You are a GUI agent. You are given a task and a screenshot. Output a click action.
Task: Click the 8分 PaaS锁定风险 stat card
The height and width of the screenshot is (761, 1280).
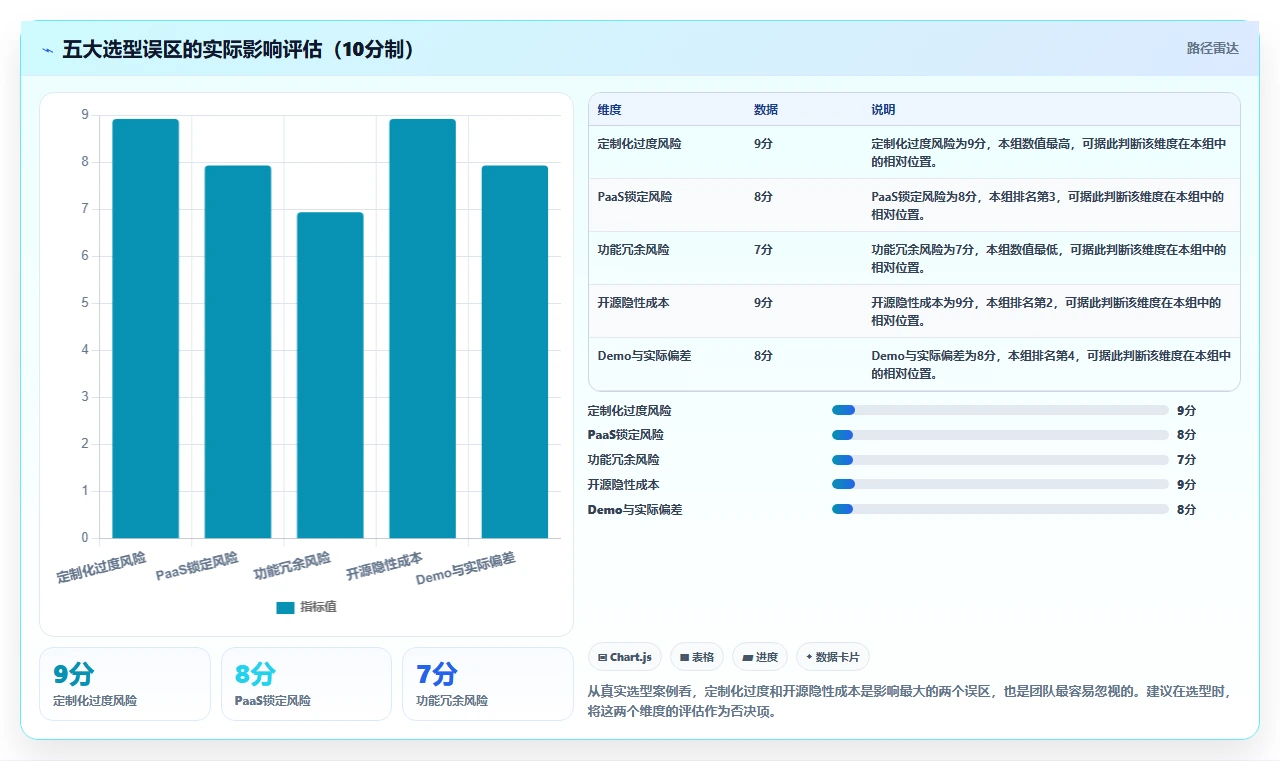(306, 684)
